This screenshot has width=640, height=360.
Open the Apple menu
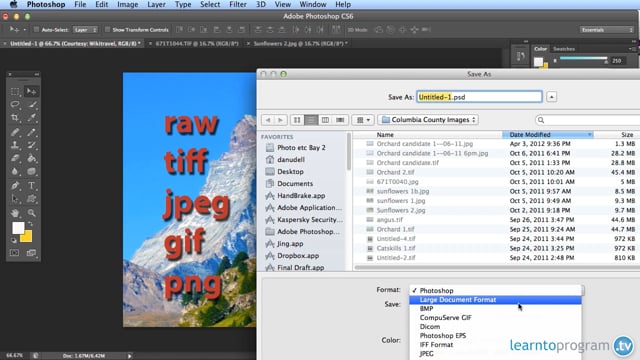coord(13,4)
